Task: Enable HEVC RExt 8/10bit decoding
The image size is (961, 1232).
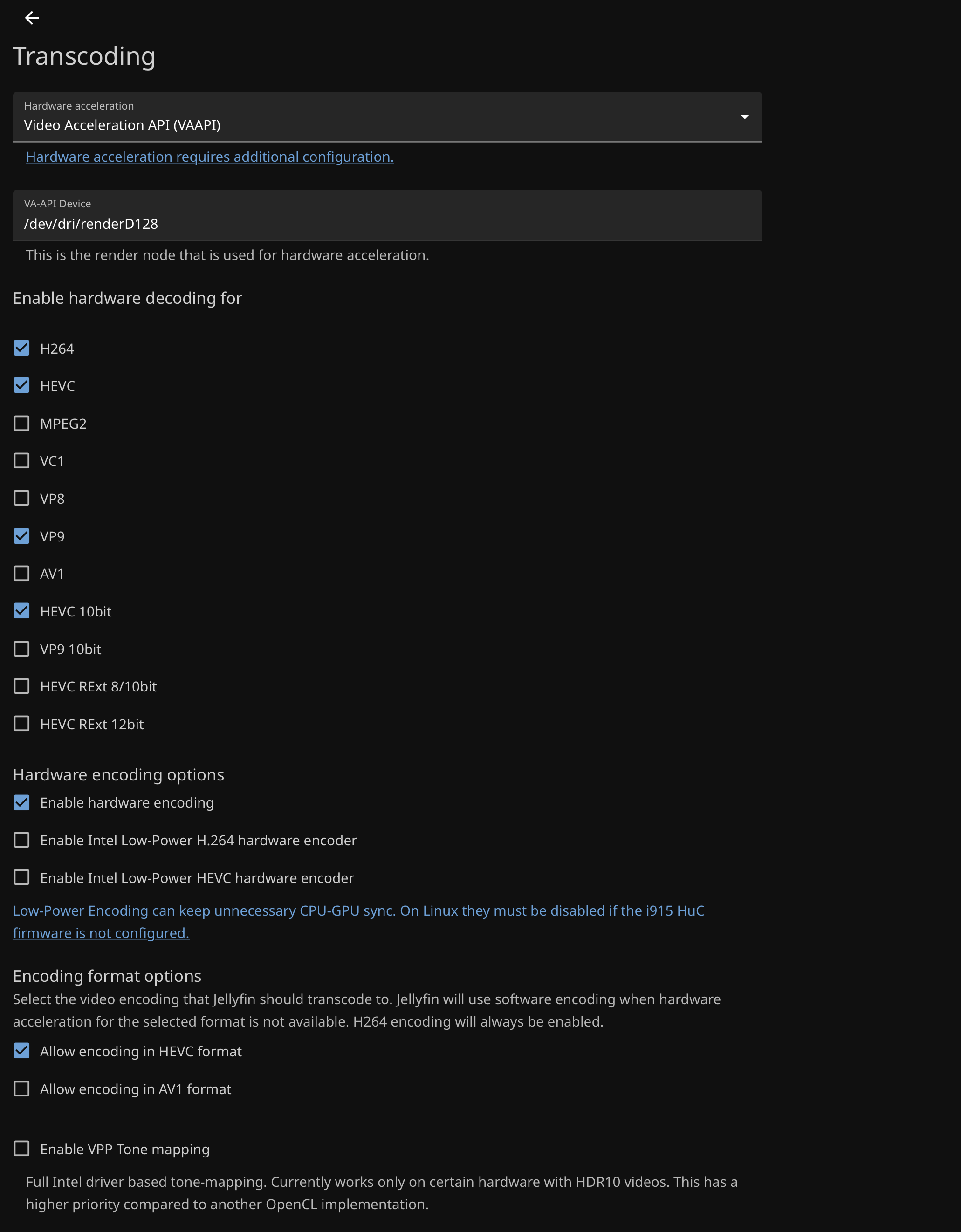Action: (x=21, y=686)
